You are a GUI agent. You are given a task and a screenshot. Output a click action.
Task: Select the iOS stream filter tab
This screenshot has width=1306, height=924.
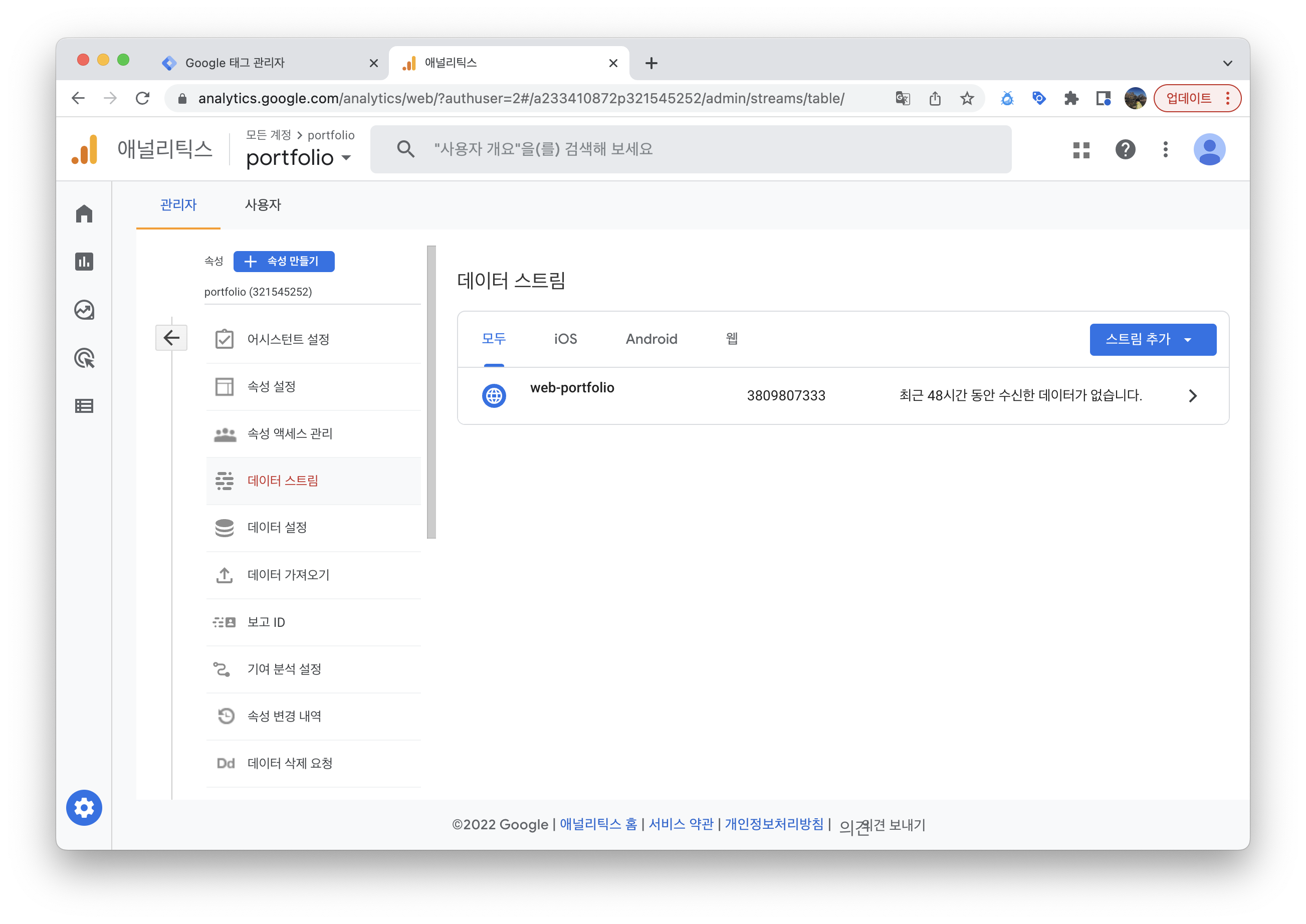565,339
